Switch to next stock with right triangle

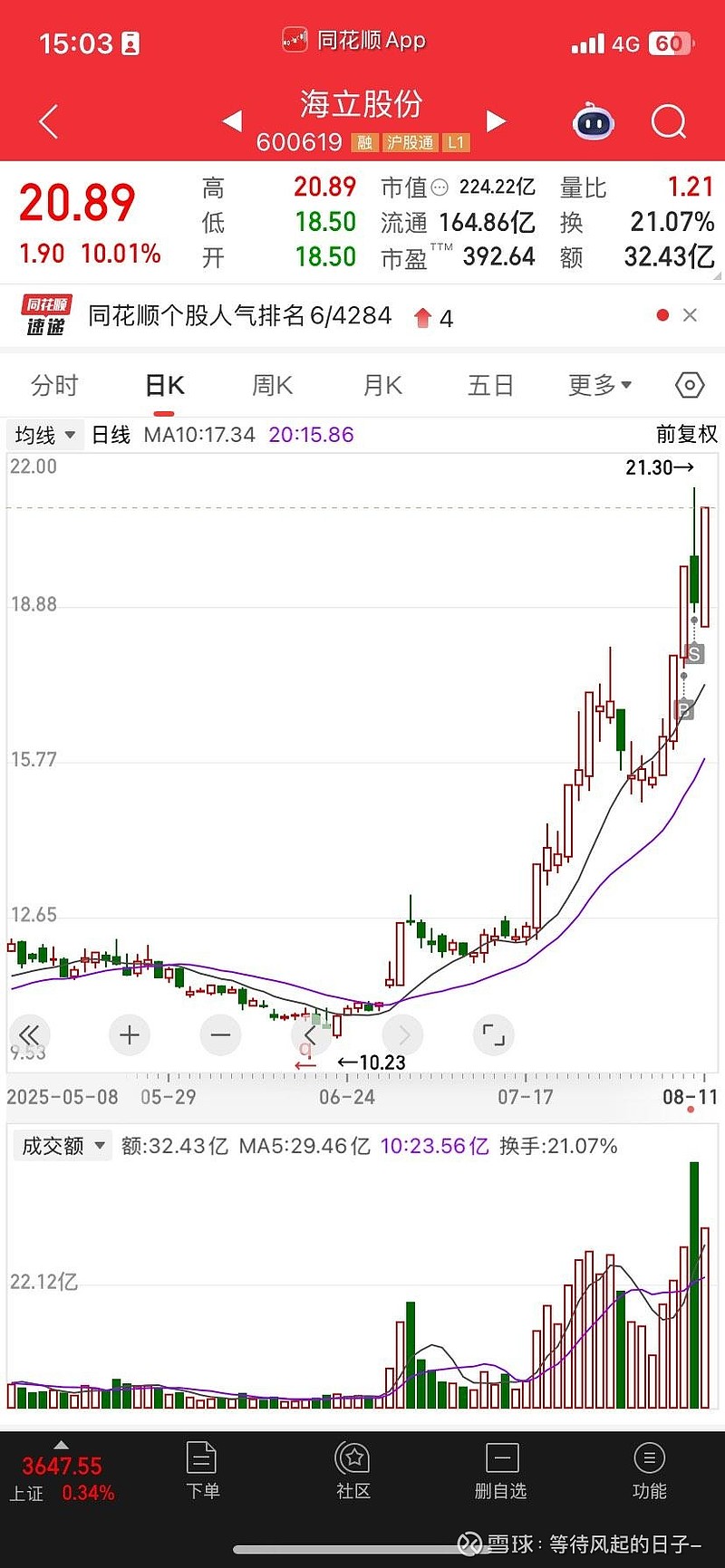496,120
